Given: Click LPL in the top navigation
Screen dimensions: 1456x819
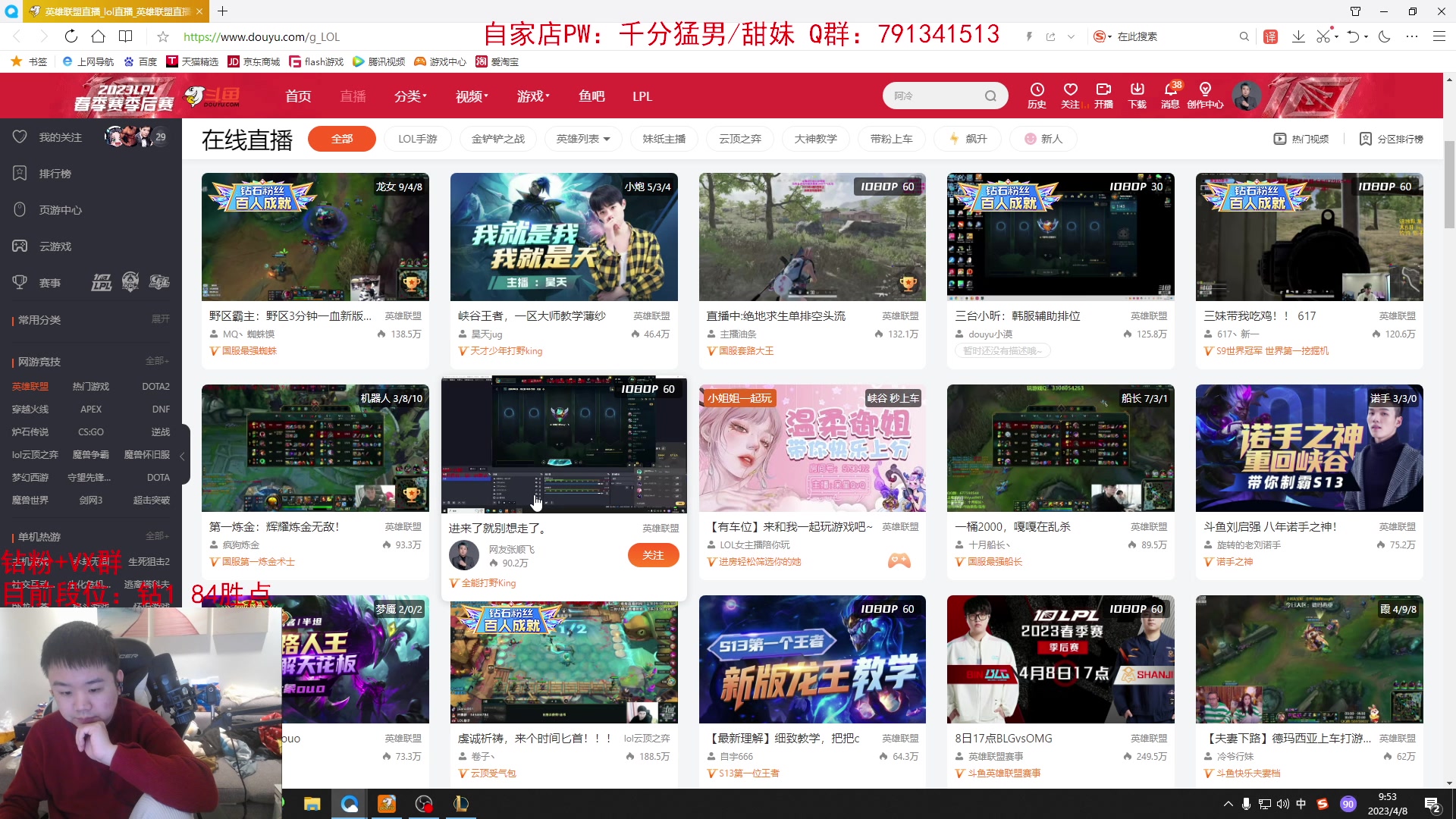Looking at the screenshot, I should click(642, 96).
